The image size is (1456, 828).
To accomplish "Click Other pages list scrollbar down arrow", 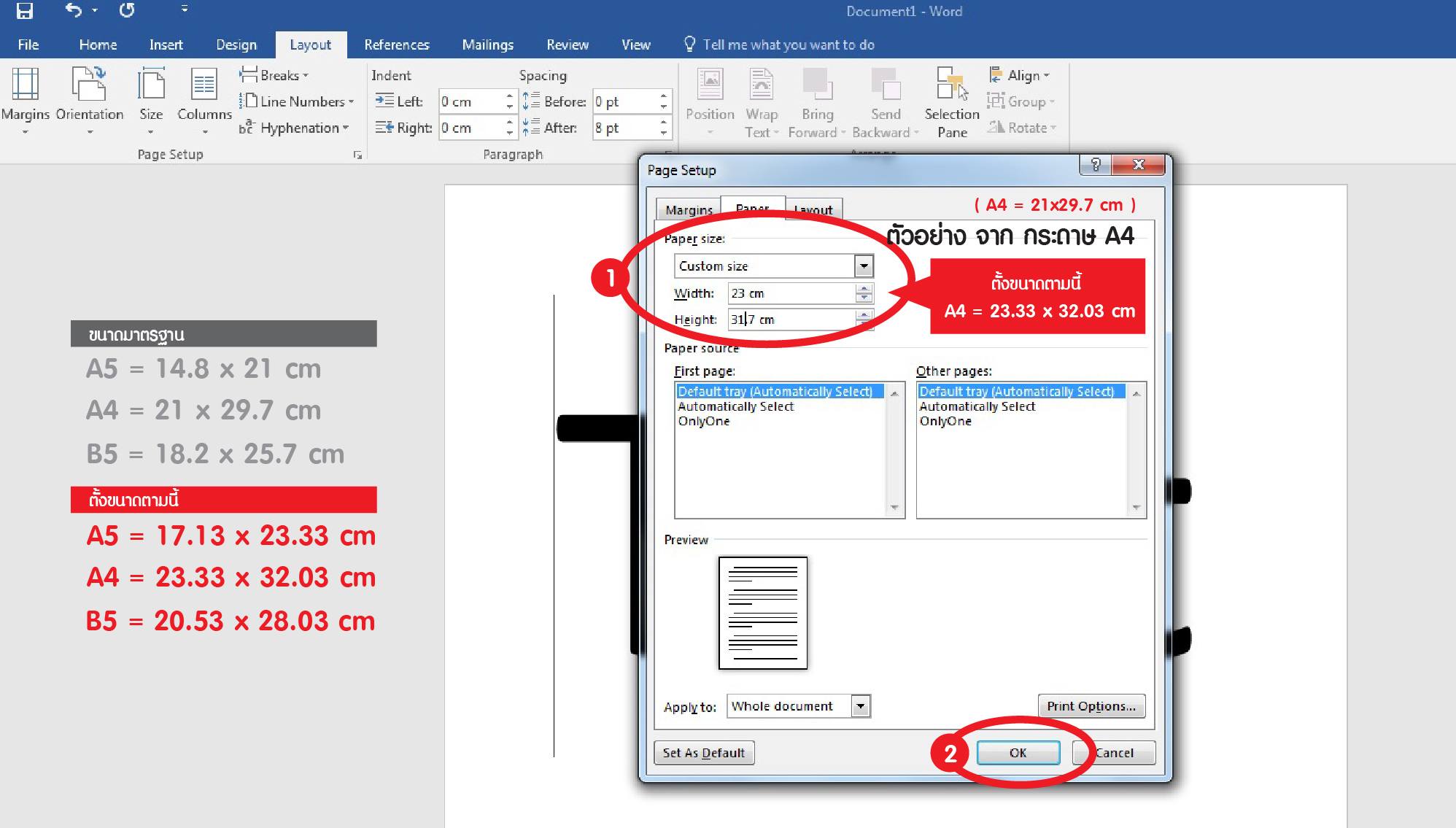I will (x=1136, y=508).
